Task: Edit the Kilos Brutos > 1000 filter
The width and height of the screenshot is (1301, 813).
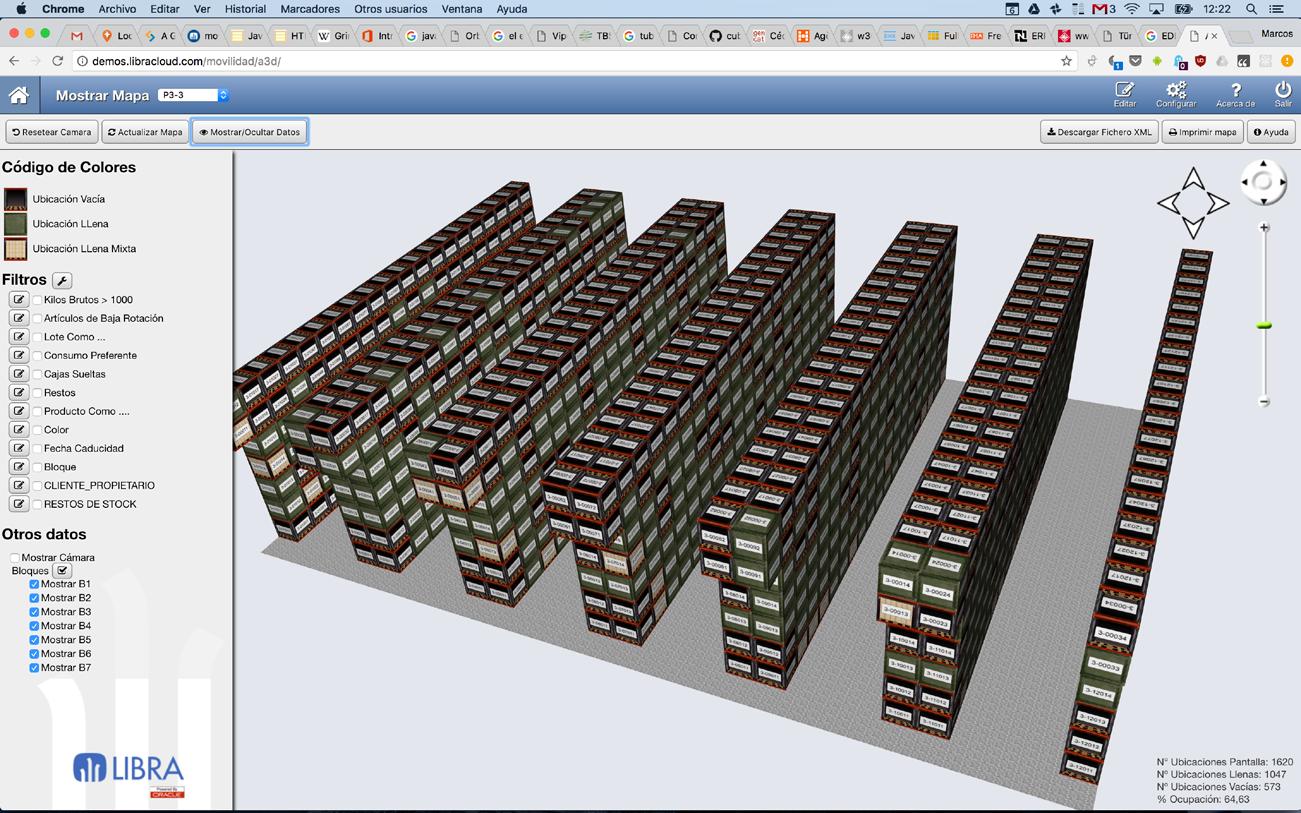Action: coord(18,300)
